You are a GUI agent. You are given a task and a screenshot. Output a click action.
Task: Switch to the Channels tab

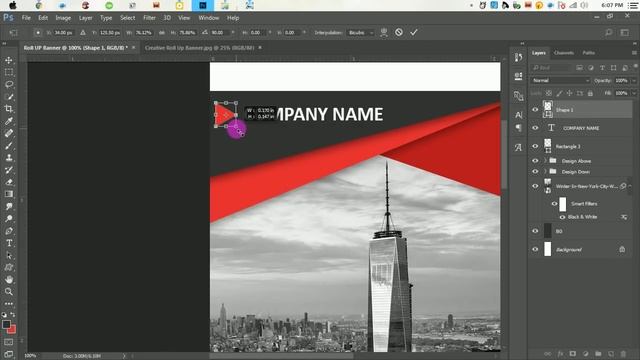point(564,53)
